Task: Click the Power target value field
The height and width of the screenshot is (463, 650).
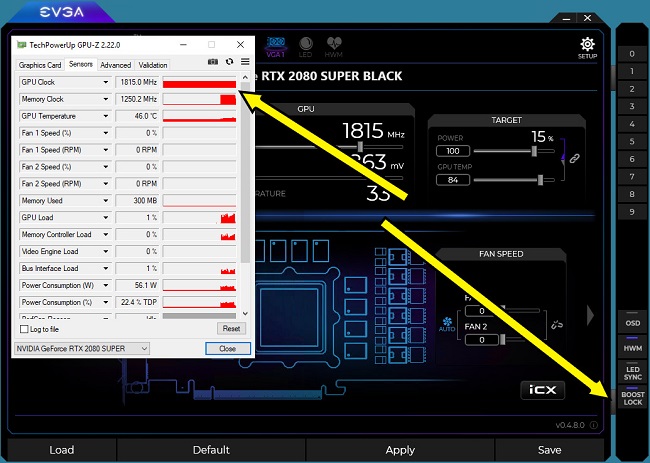Action: 453,151
